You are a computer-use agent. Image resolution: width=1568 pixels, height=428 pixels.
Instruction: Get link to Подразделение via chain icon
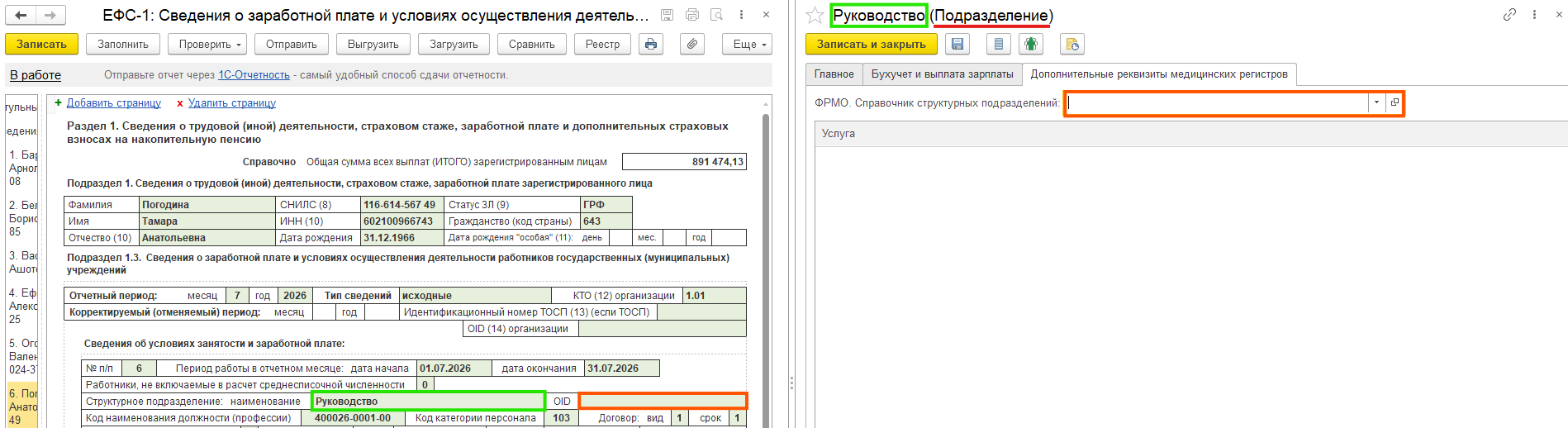pos(1509,15)
